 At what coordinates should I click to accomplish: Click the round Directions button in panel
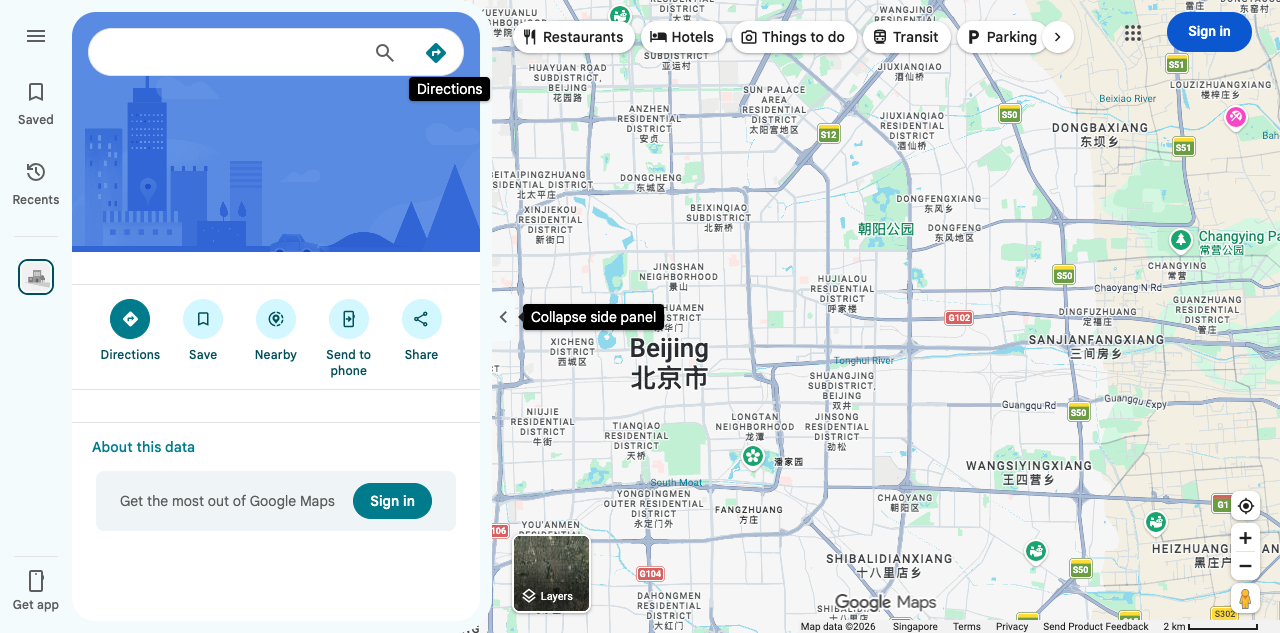[x=130, y=319]
